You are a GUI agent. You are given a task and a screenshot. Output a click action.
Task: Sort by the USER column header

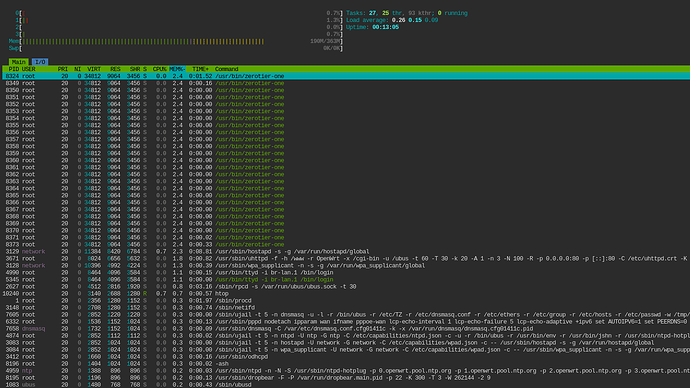(x=29, y=69)
